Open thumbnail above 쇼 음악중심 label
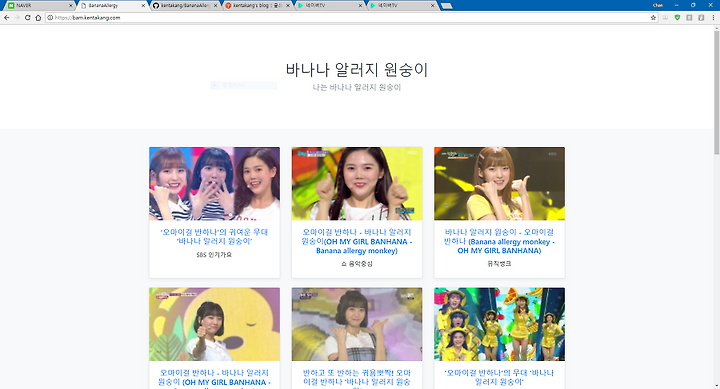Viewport: 720px width, 389px height. pyautogui.click(x=357, y=184)
